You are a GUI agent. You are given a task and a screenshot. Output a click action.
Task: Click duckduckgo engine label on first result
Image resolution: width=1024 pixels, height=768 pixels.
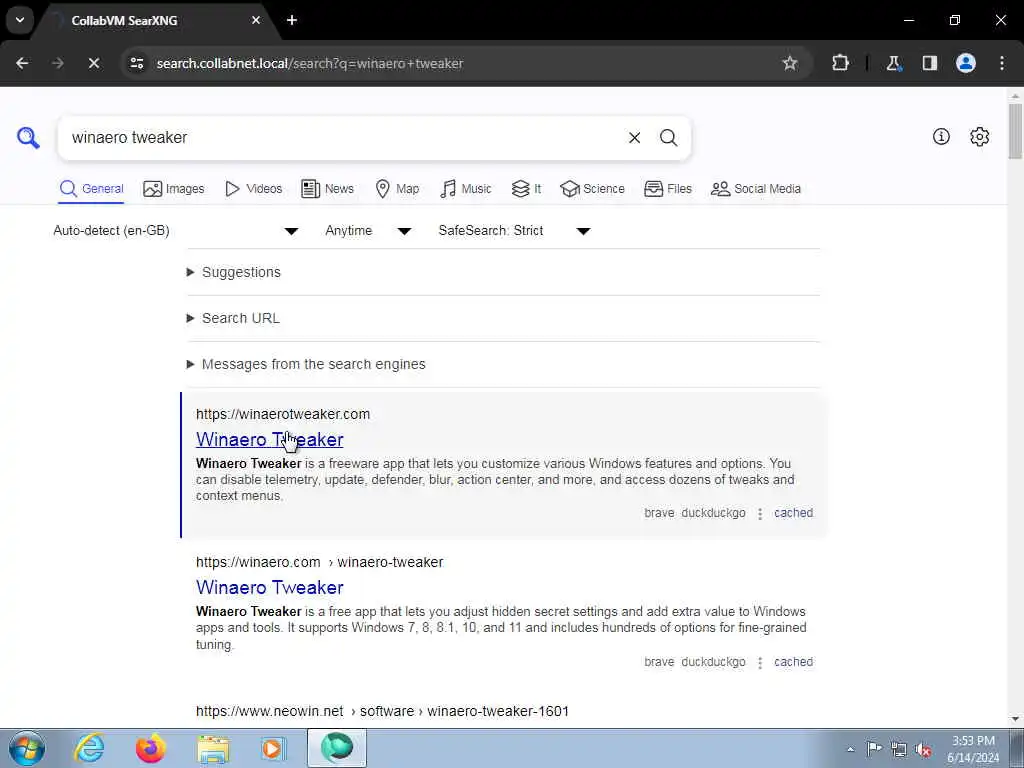point(713,513)
